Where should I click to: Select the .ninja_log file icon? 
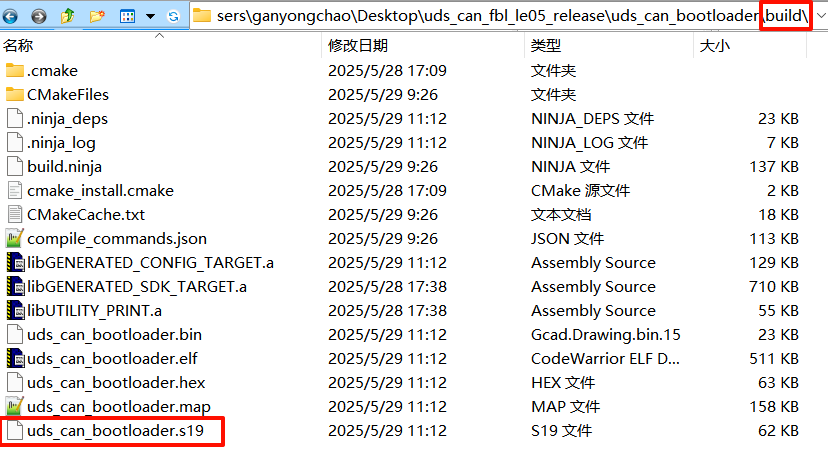click(x=15, y=143)
